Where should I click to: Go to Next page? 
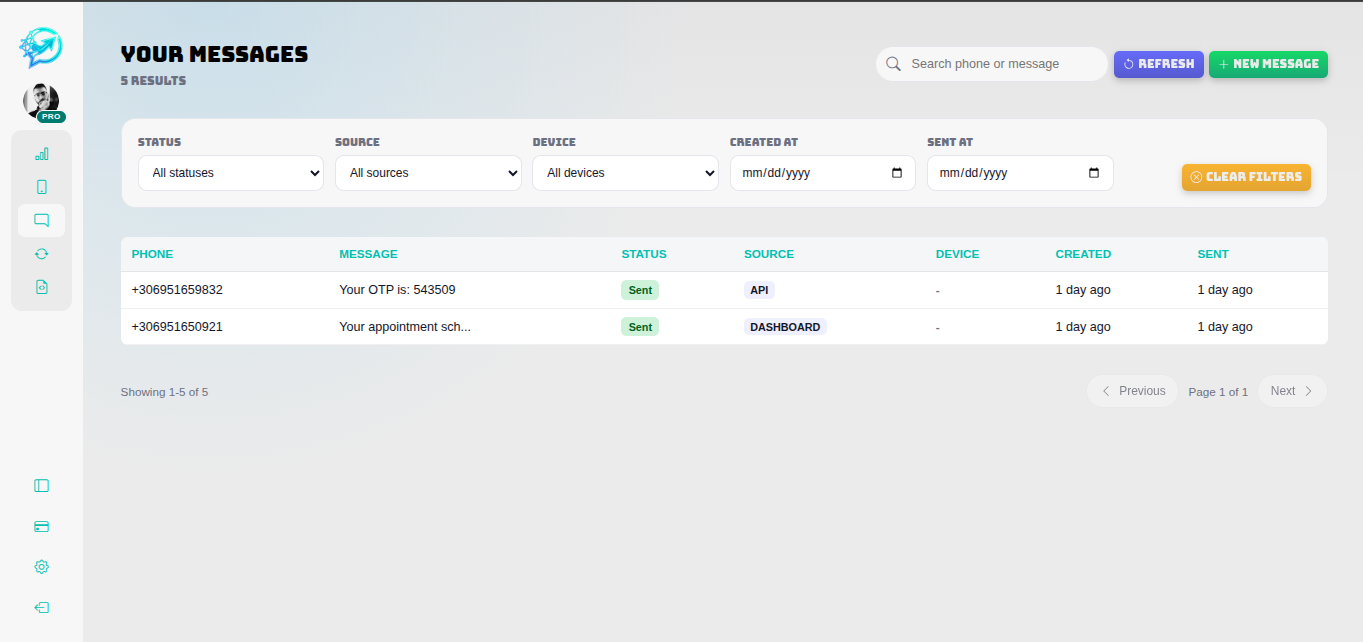pyautogui.click(x=1292, y=391)
